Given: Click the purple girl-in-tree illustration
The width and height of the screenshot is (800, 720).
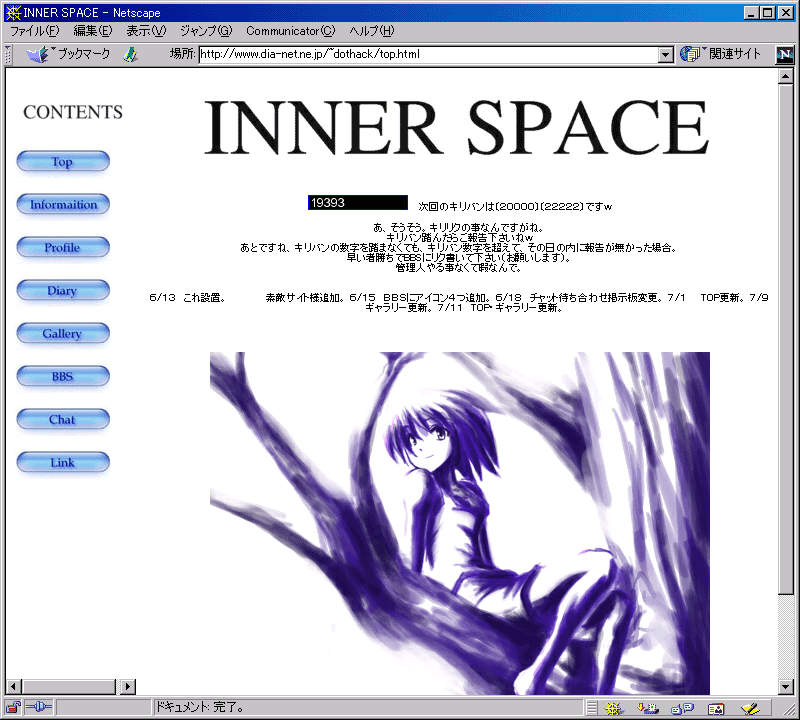Looking at the screenshot, I should (460, 523).
